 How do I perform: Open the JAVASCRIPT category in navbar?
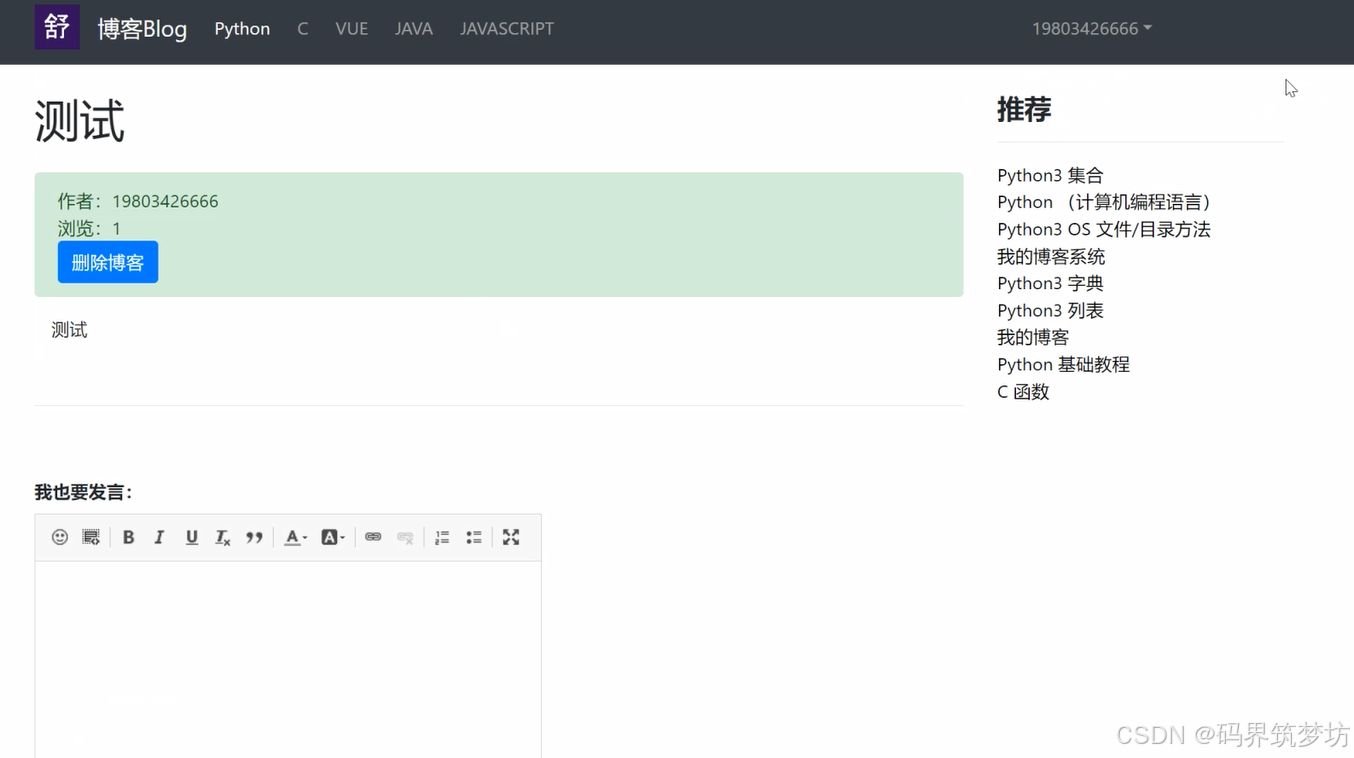pyautogui.click(x=507, y=29)
